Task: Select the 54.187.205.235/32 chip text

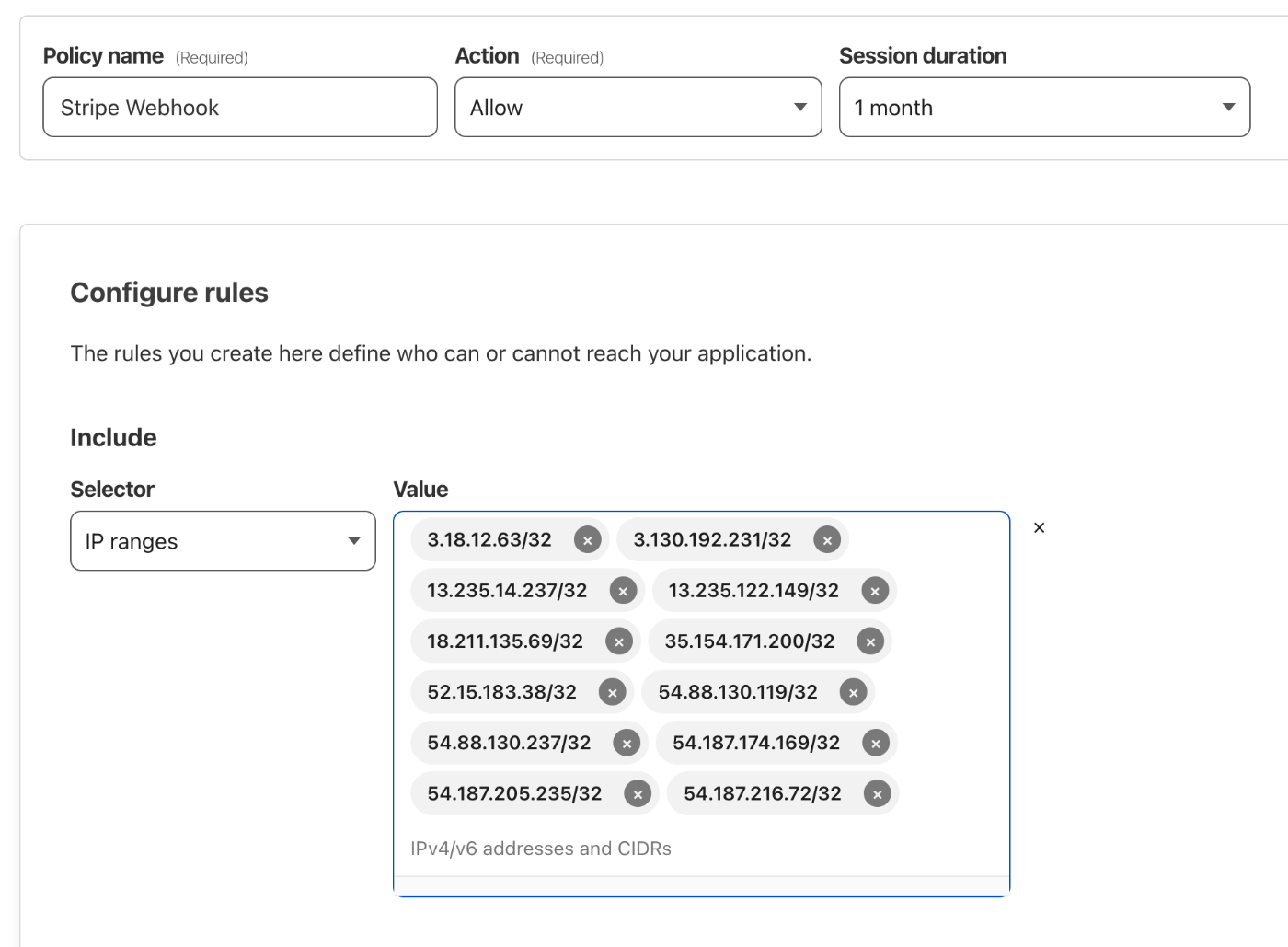Action: tap(514, 792)
